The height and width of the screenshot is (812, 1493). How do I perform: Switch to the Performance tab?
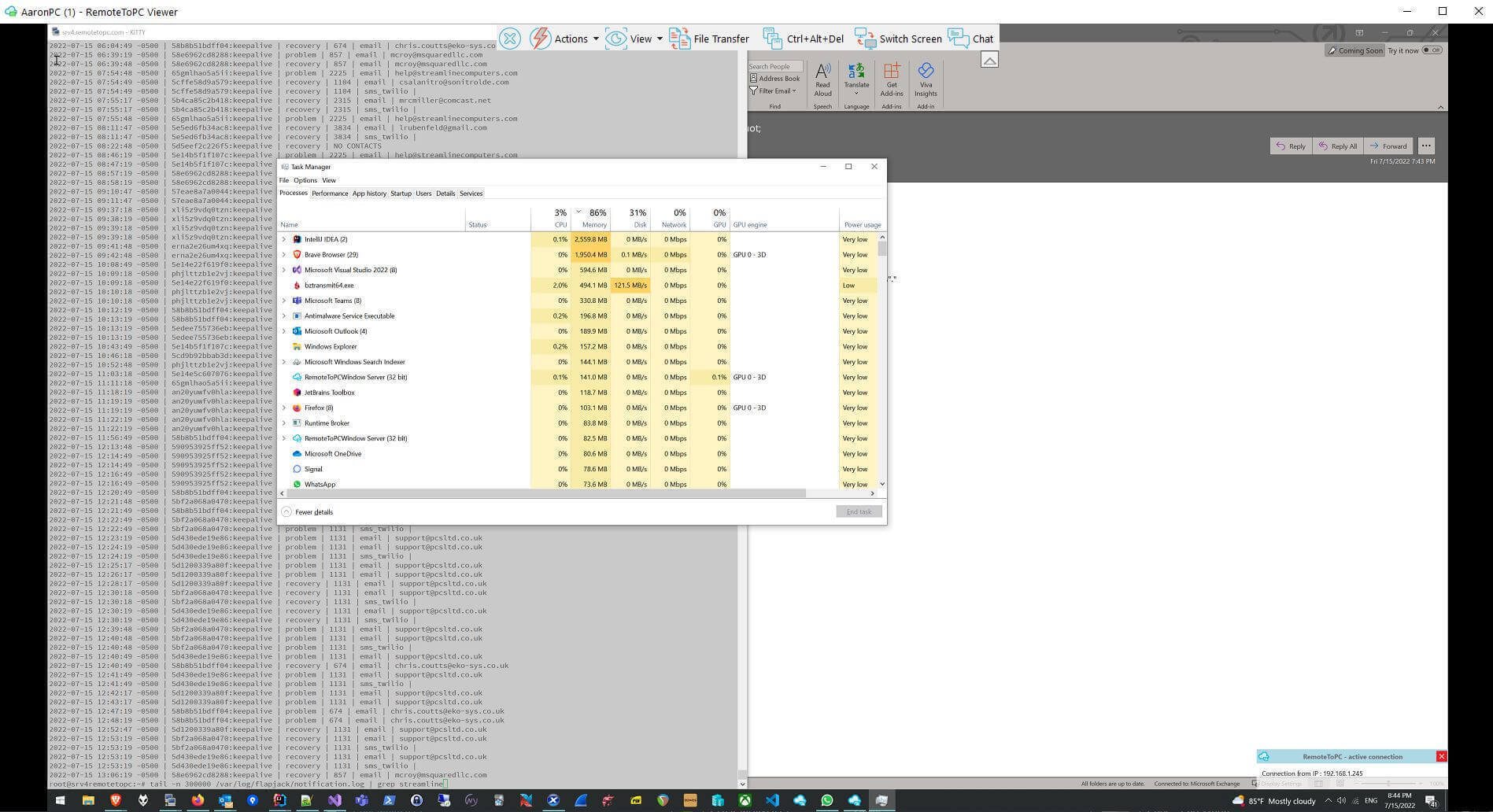pos(330,193)
